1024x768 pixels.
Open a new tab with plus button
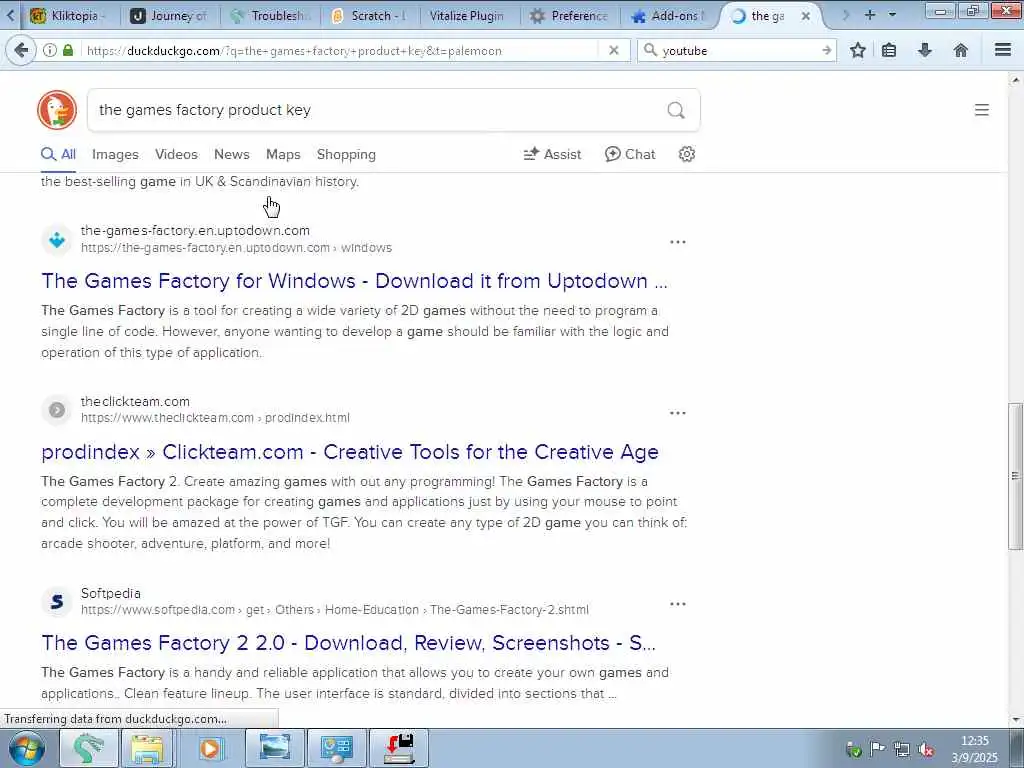tap(870, 14)
